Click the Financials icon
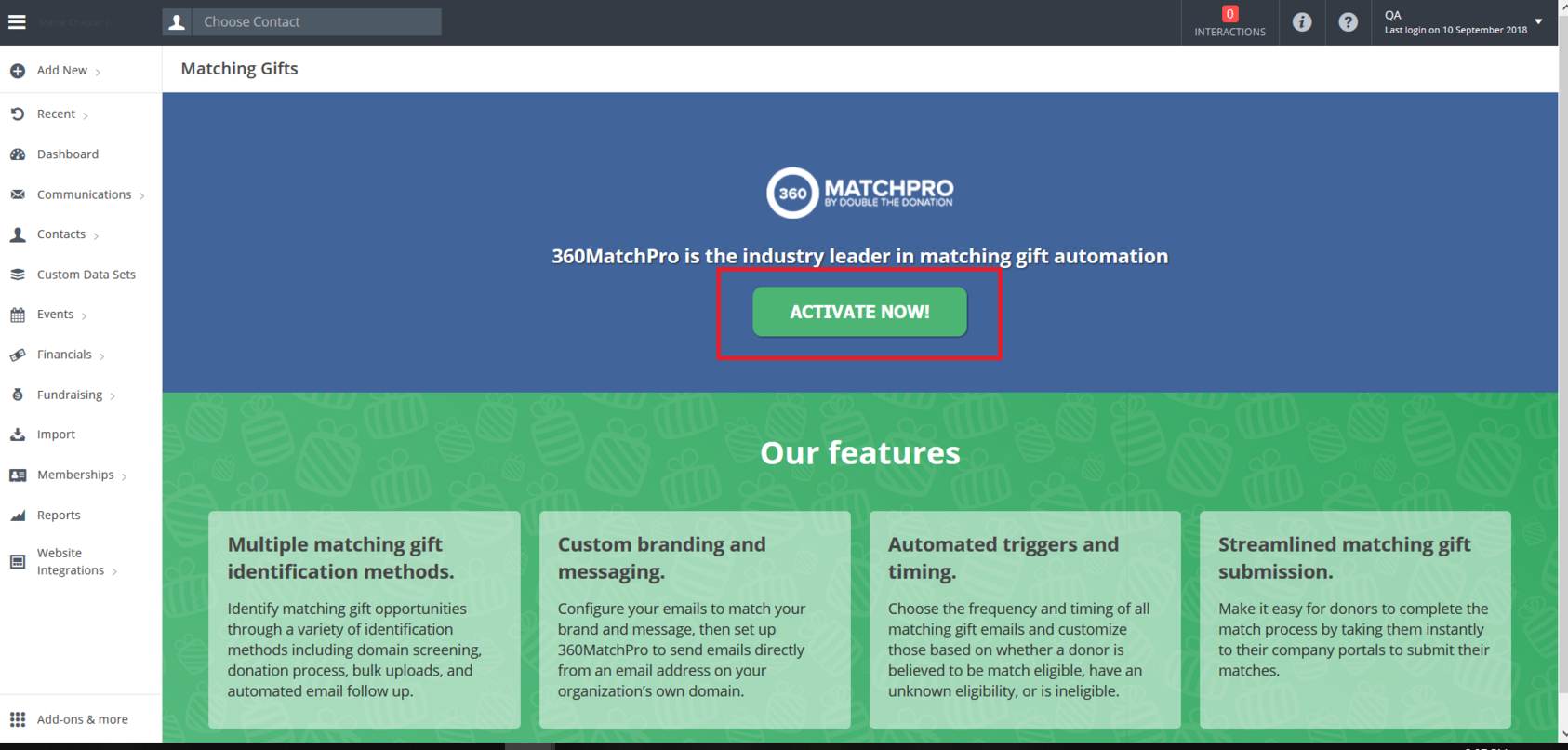The width and height of the screenshot is (1568, 750). [18, 355]
